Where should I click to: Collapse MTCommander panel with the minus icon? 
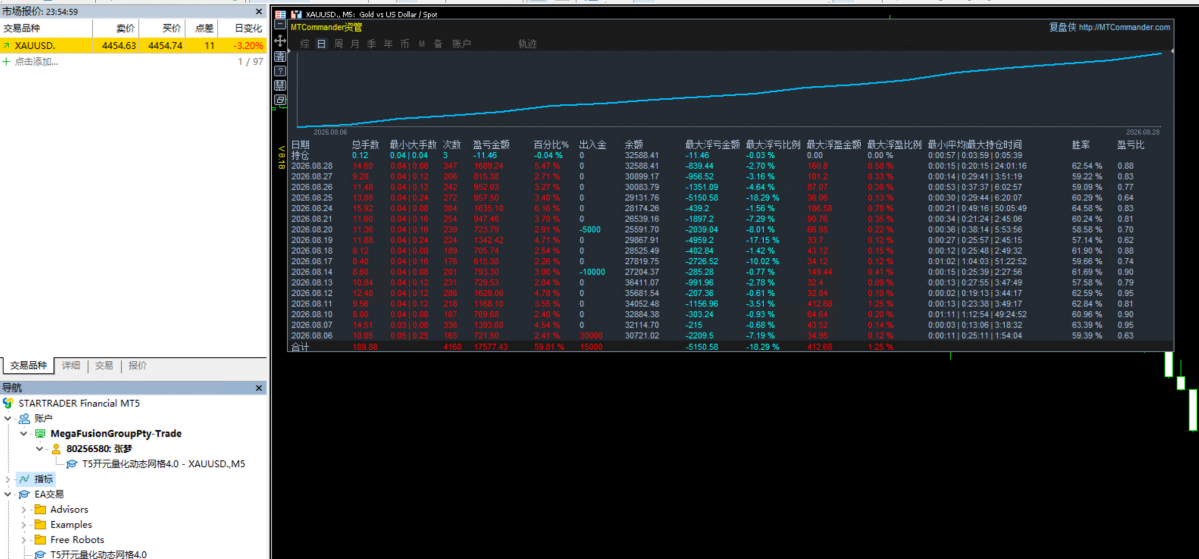pos(280,25)
